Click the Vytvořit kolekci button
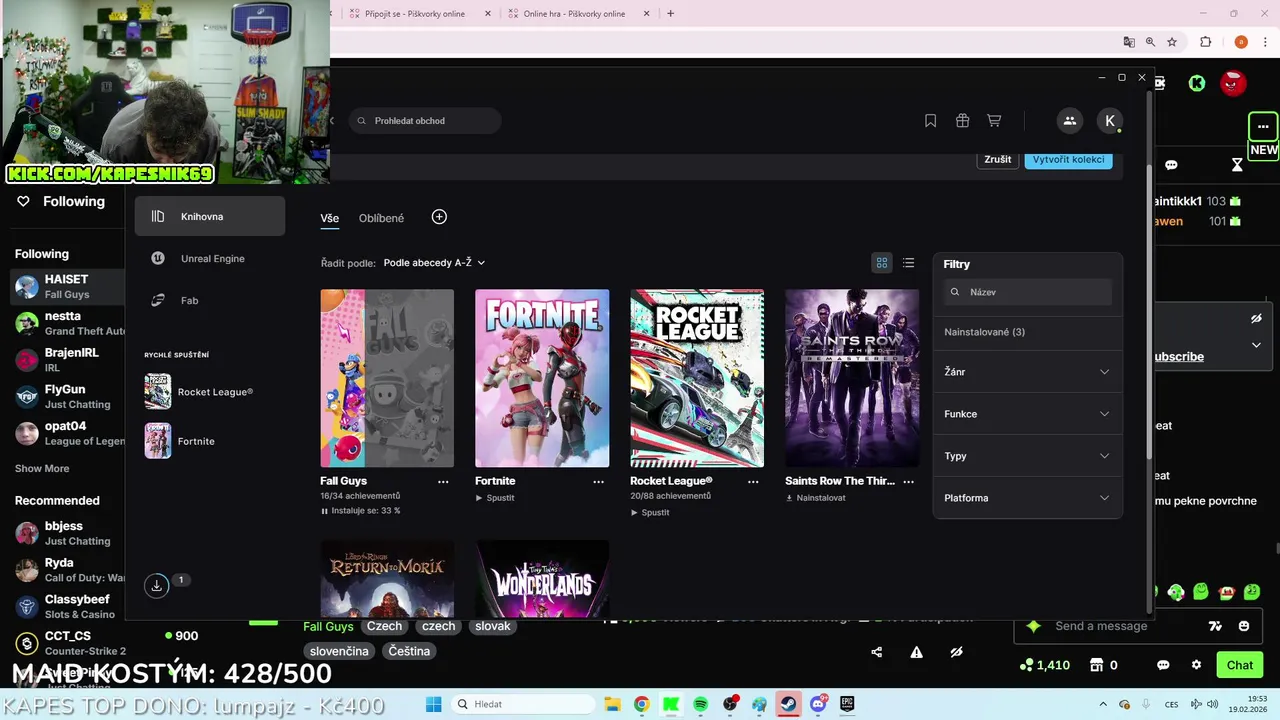 tap(1068, 159)
